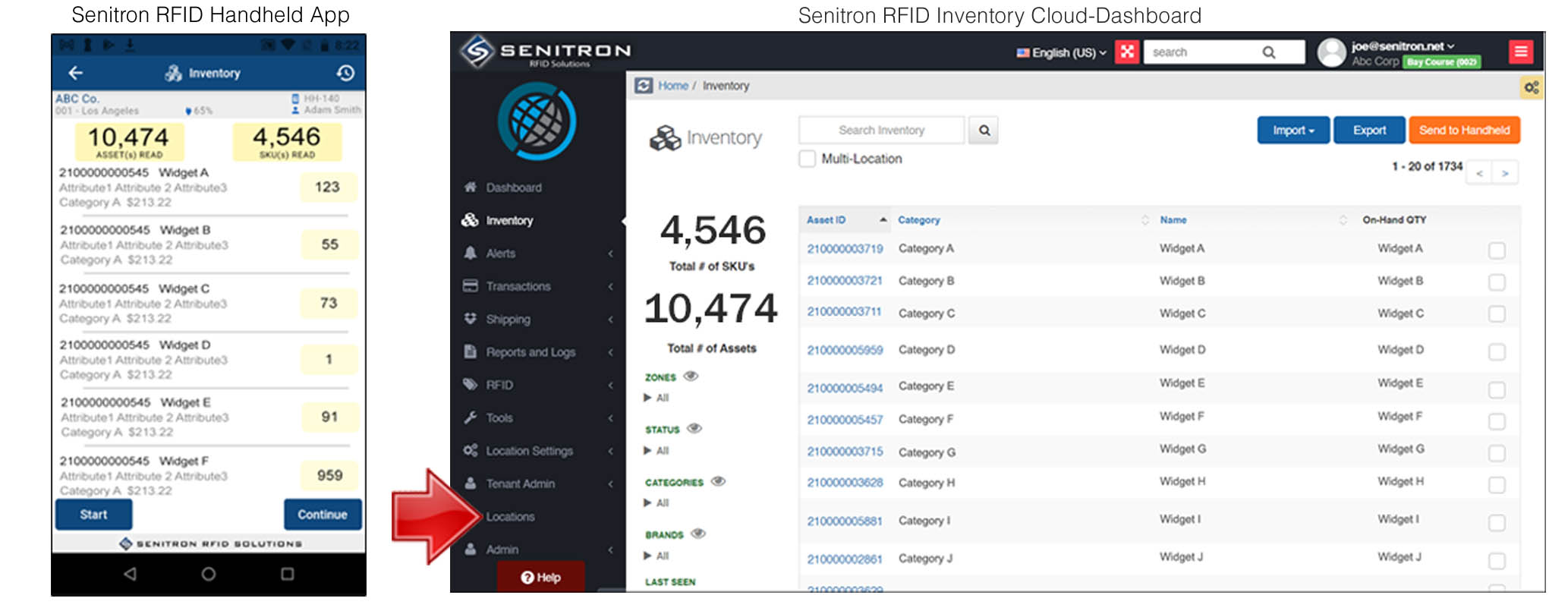This screenshot has width=1568, height=611.
Task: Click the top bar search field
Action: pos(1224,52)
